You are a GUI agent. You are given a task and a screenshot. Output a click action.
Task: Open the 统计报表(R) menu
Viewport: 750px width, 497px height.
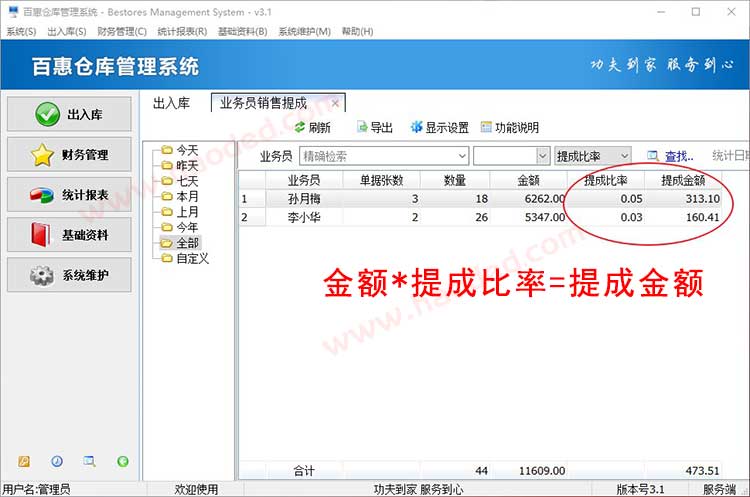(x=182, y=32)
